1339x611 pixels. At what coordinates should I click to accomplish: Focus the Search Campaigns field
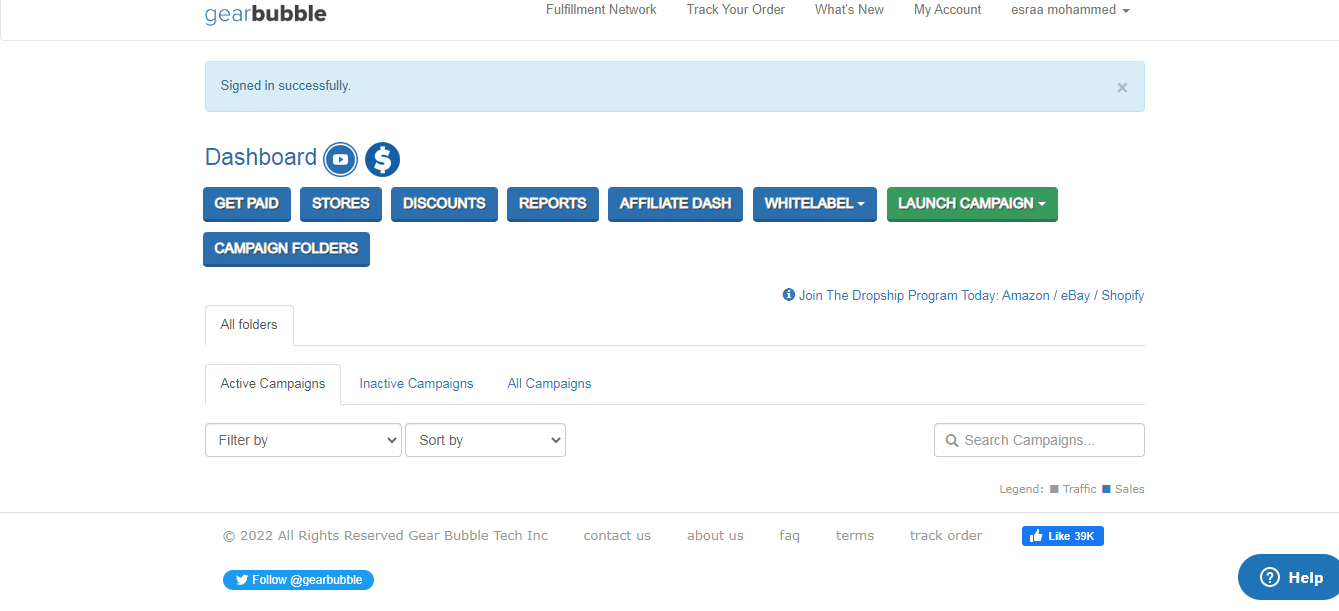pos(1039,440)
